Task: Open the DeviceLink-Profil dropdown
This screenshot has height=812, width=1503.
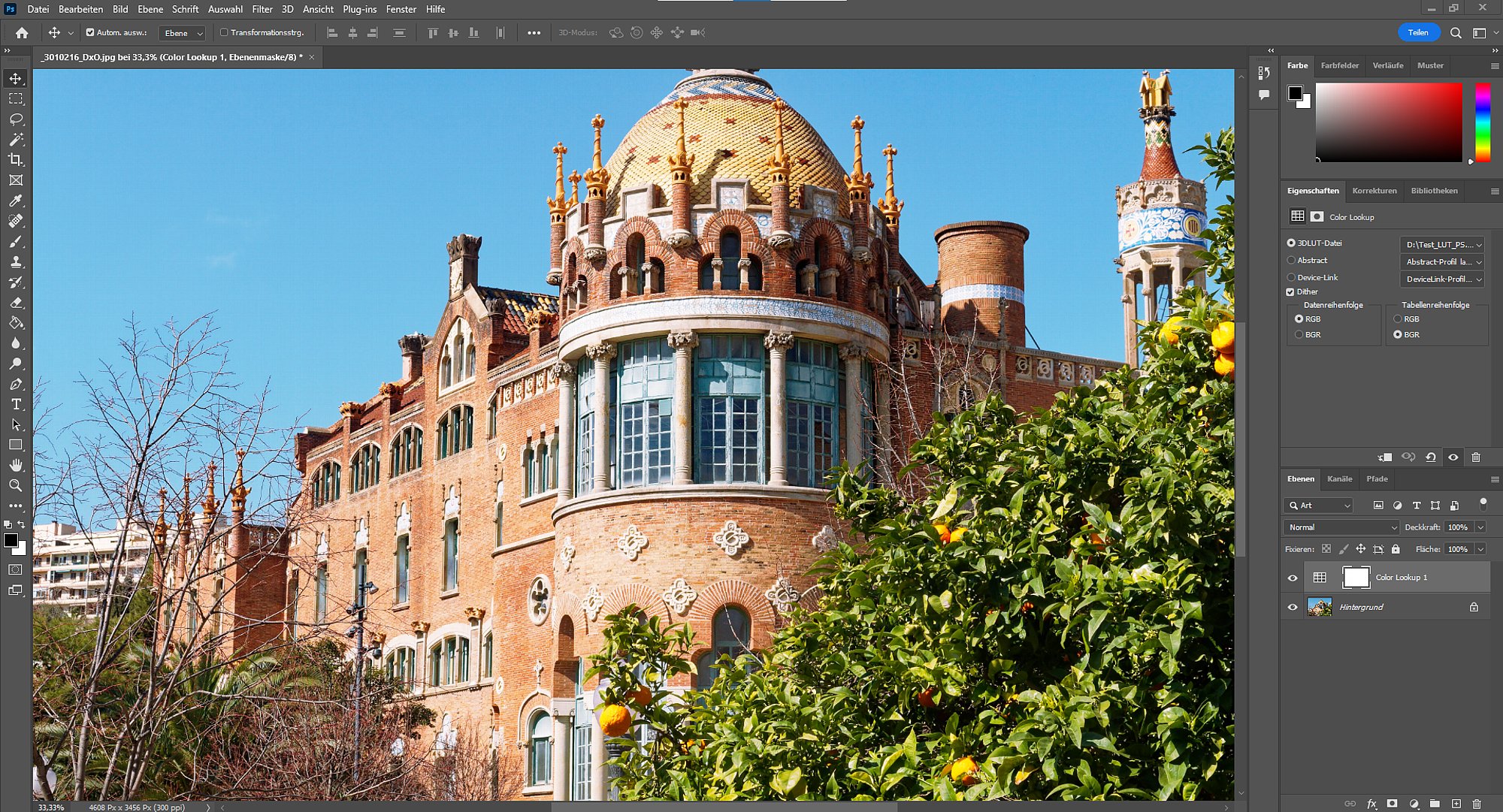Action: tap(1442, 279)
